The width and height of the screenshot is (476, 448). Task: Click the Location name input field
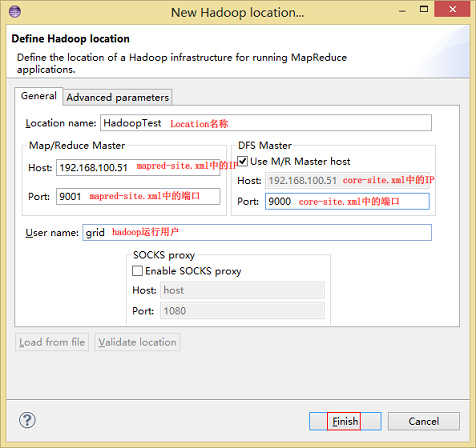coord(266,123)
